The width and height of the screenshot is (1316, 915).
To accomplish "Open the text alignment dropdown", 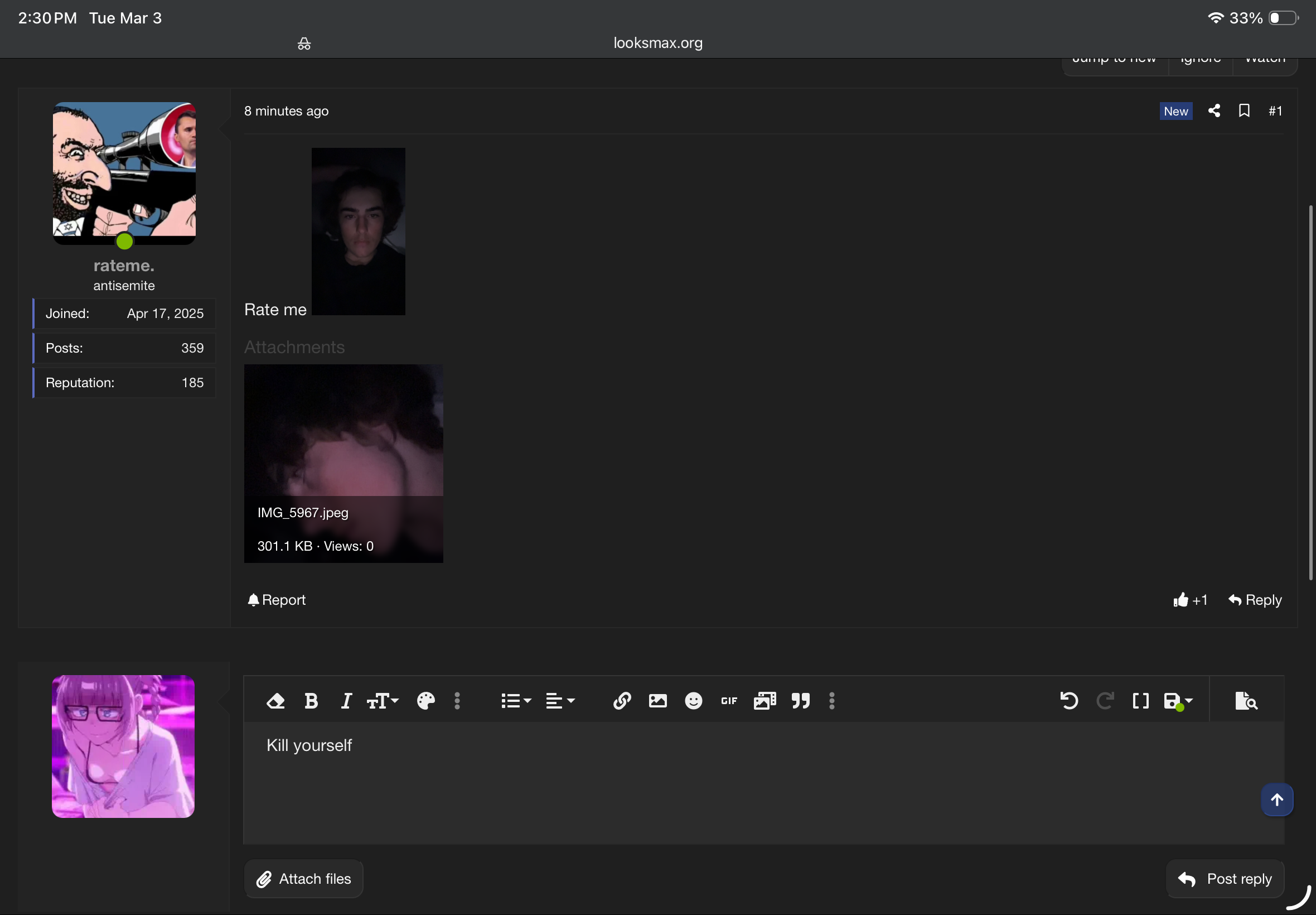I will pos(560,701).
